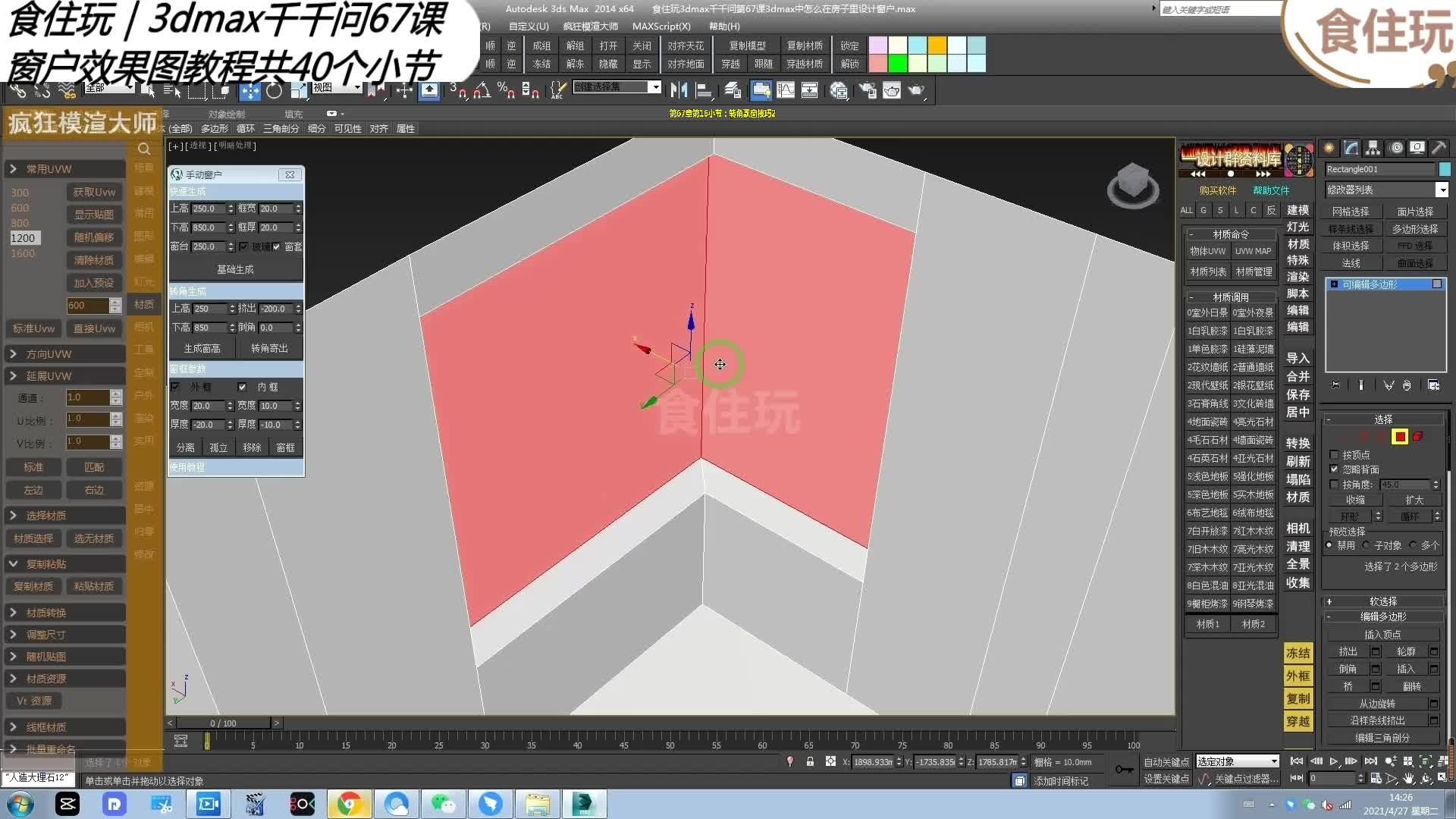Click 购买软件 link
The width and height of the screenshot is (1456, 819).
click(x=1217, y=191)
